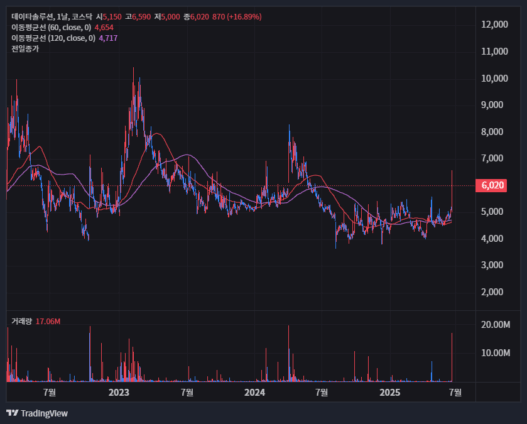Image resolution: width=527 pixels, height=424 pixels.
Task: Click the 12,000 price axis label
Action: click(x=494, y=25)
